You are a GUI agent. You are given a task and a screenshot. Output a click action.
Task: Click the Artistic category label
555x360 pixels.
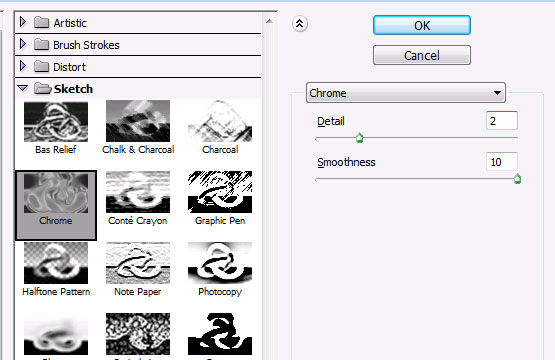tap(70, 23)
